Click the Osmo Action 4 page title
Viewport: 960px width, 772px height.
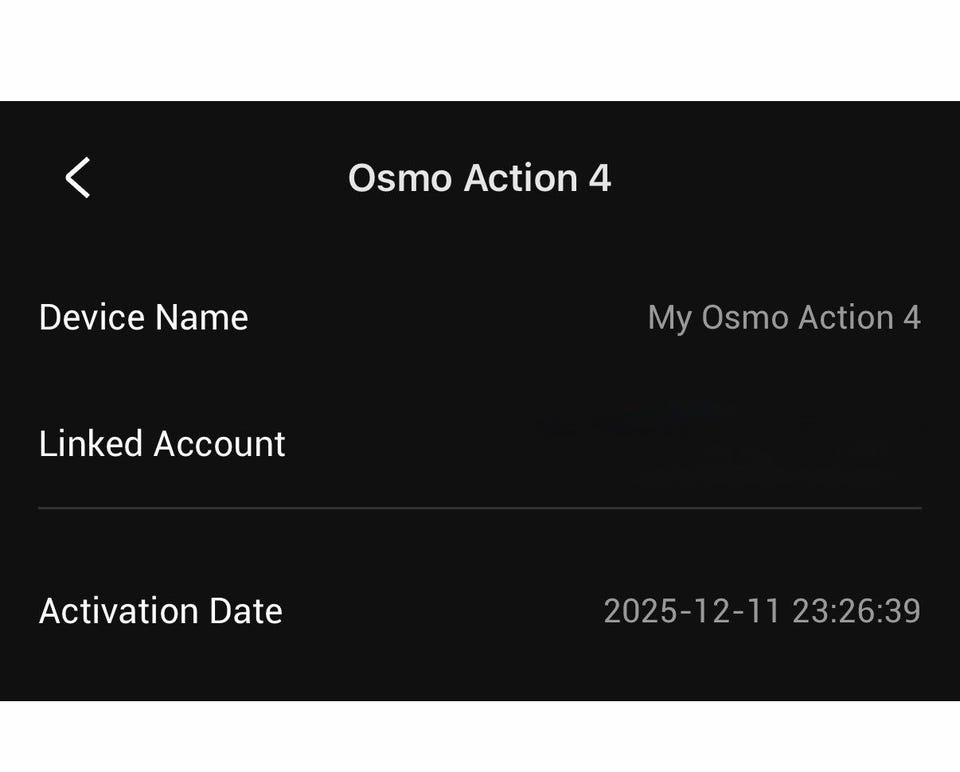tap(479, 178)
